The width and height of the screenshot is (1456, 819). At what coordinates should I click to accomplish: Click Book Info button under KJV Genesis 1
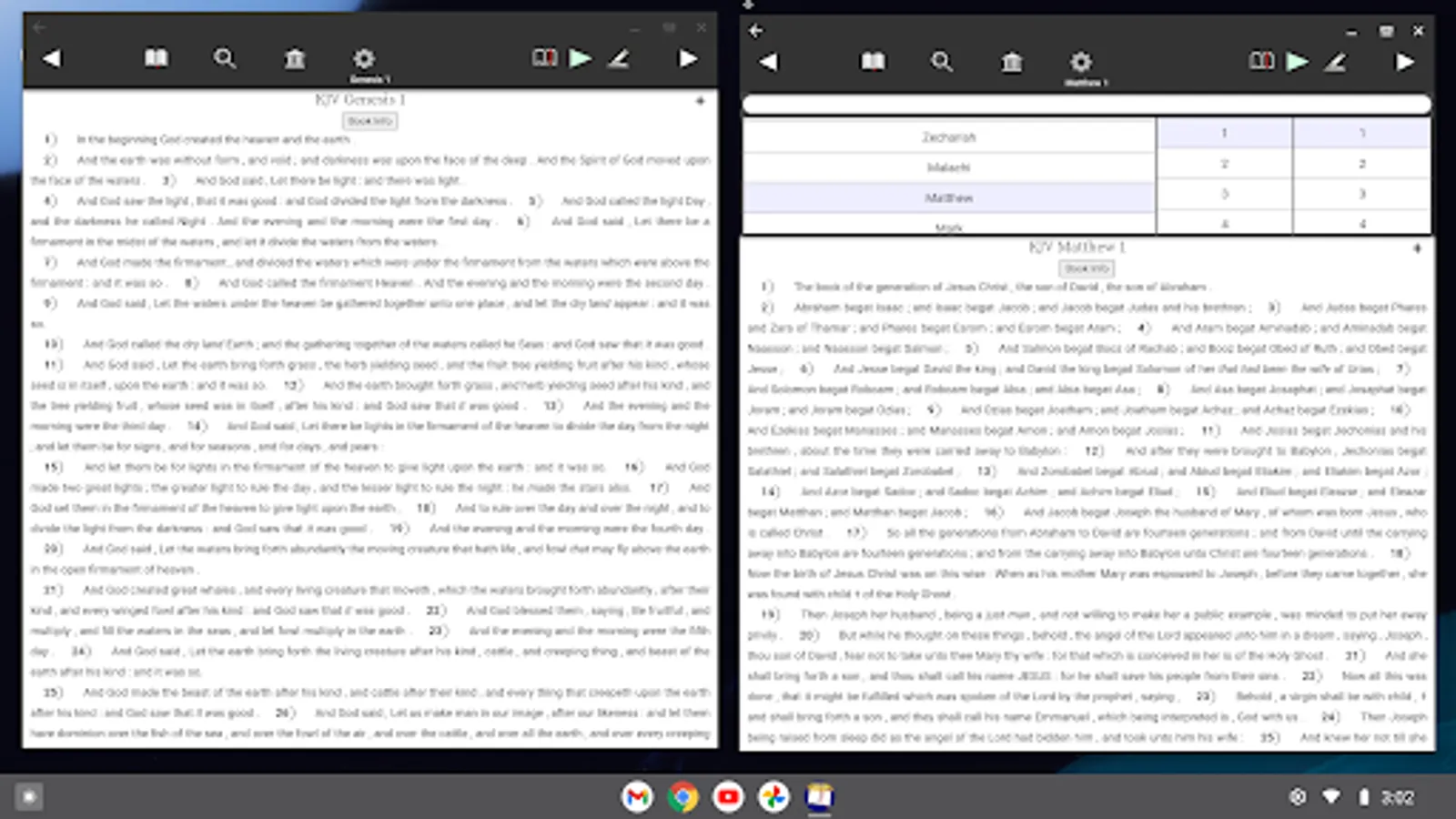(369, 121)
